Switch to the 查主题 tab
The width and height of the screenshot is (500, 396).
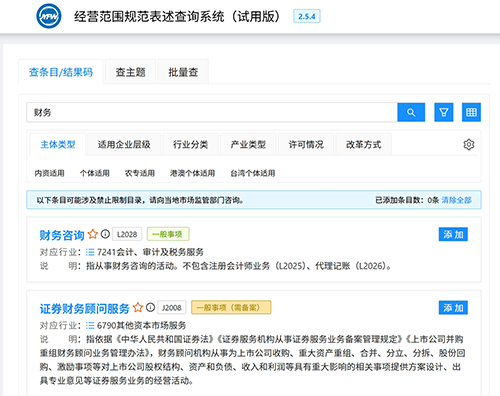[x=130, y=72]
